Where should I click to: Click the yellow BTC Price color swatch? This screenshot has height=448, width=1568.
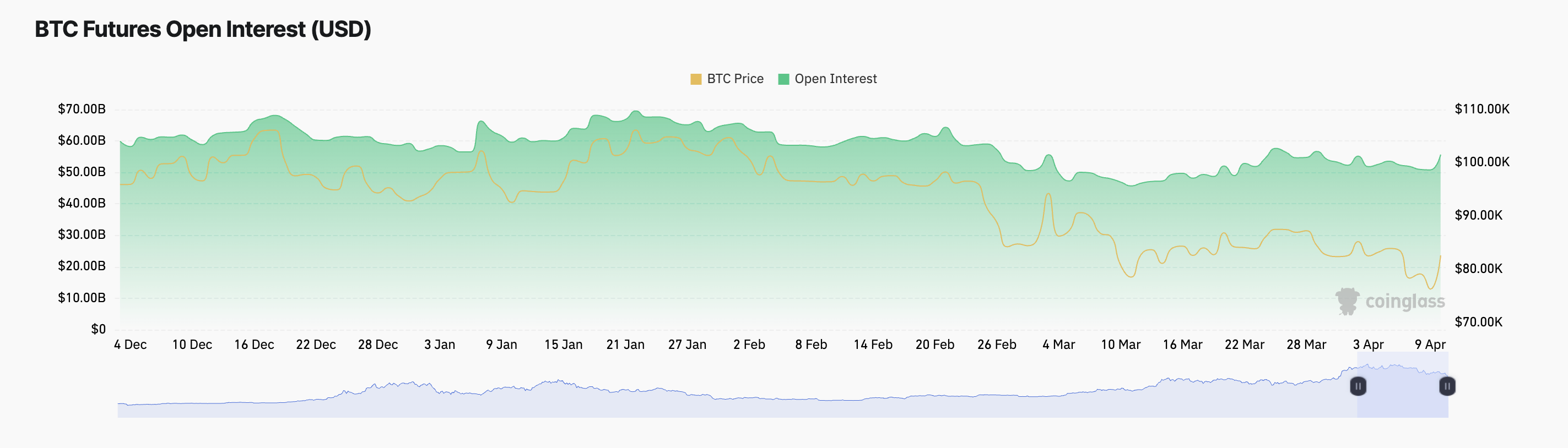[696, 79]
